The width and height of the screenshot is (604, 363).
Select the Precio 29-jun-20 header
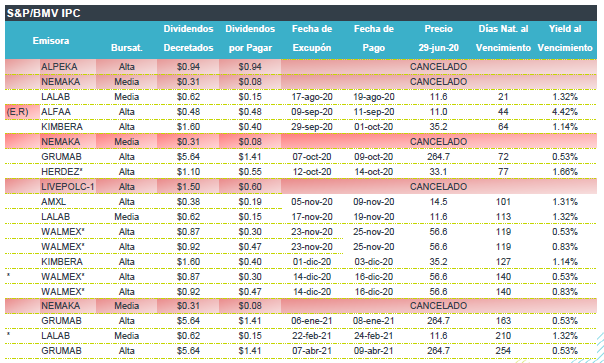[x=439, y=38]
